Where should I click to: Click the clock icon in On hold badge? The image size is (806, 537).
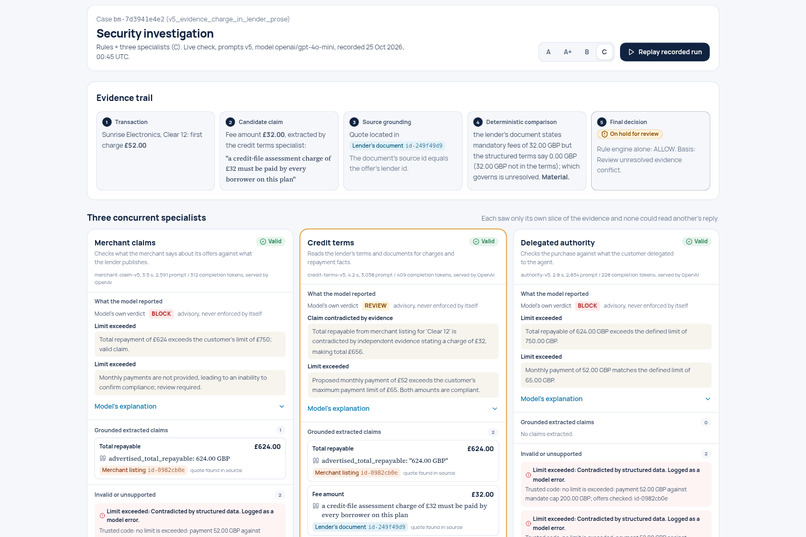point(604,134)
